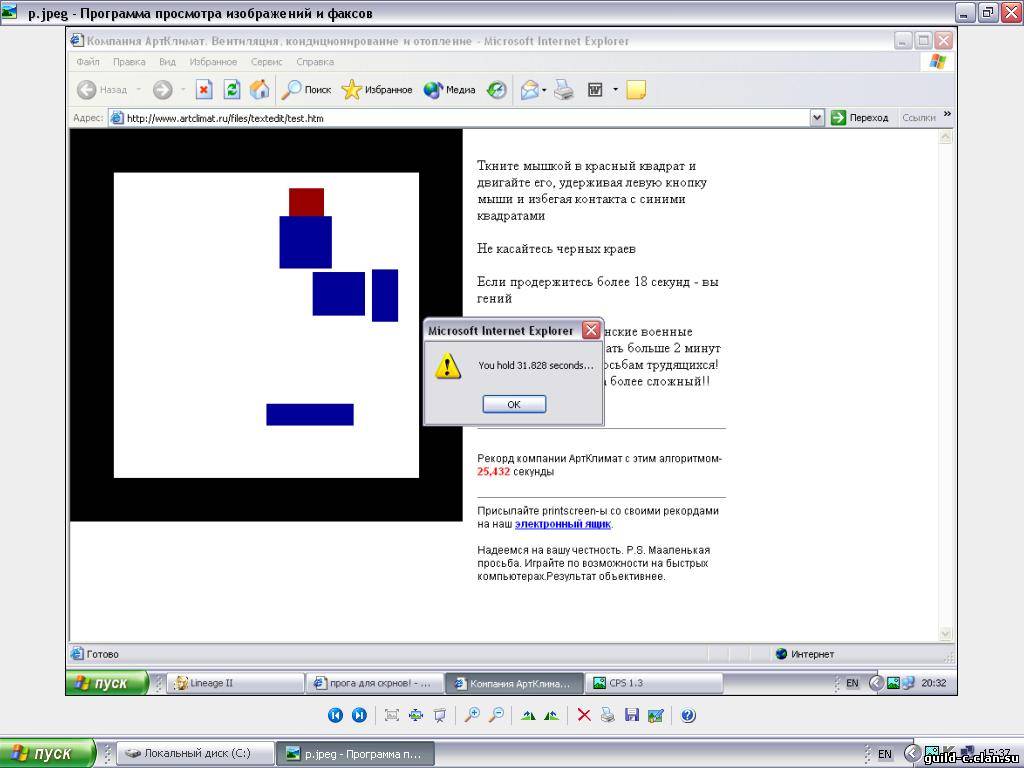Viewport: 1024px width, 768px height.
Task: Open IE Поиск search panel
Action: [306, 89]
